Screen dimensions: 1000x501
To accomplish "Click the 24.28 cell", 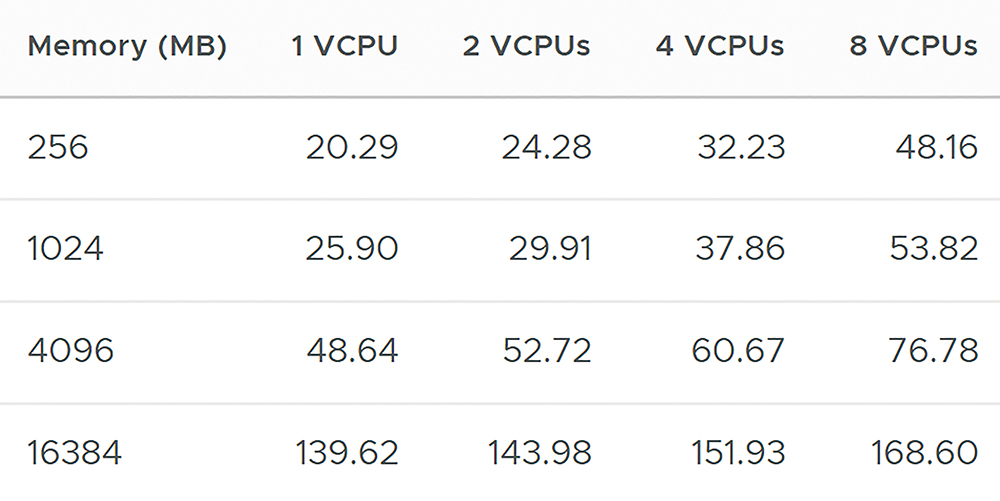I will coord(547,147).
